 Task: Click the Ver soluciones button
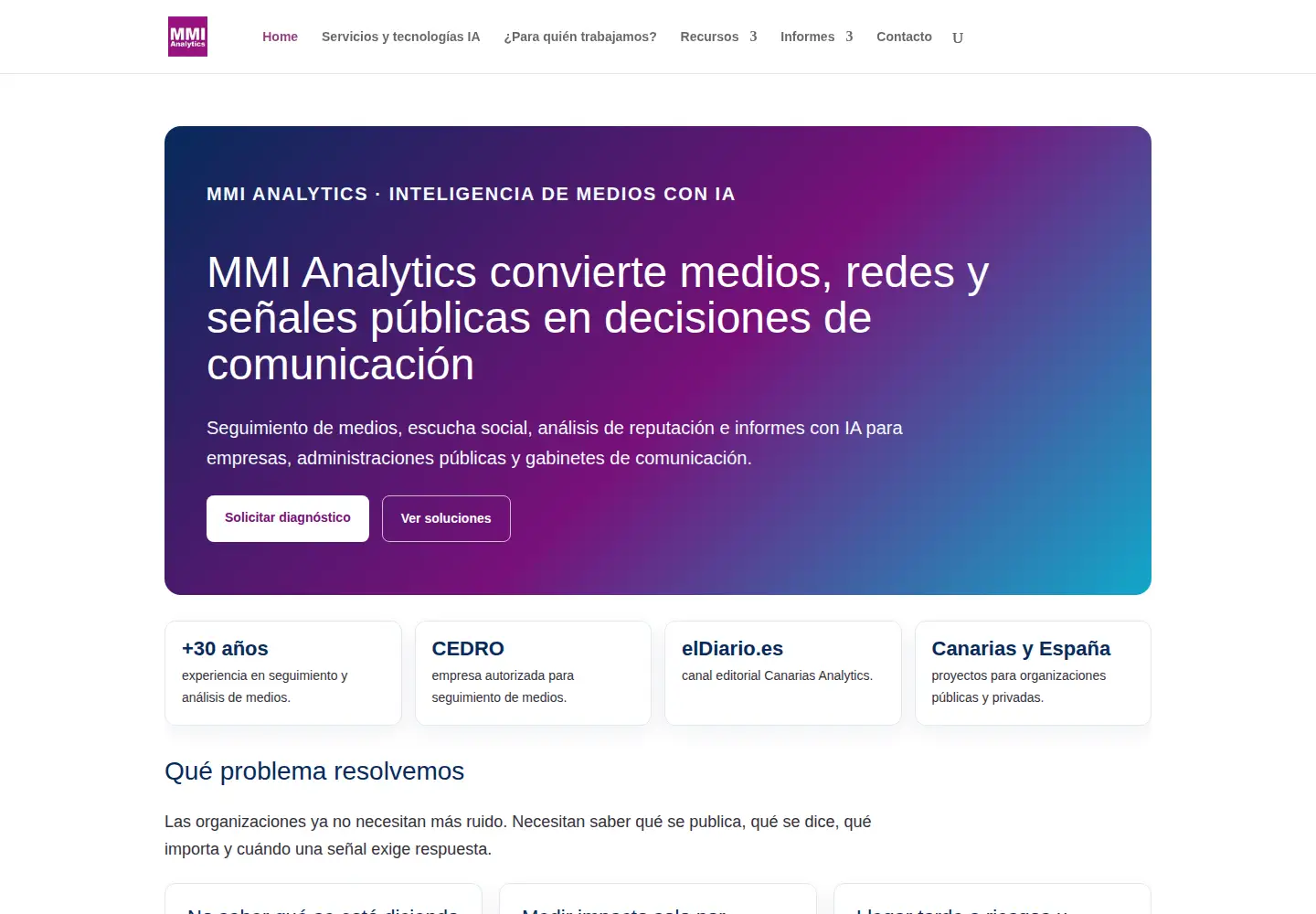coord(446,518)
